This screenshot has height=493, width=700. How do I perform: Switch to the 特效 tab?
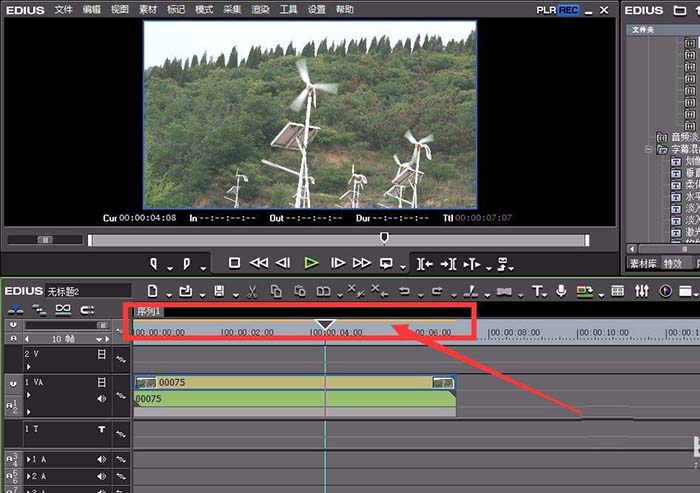(673, 264)
